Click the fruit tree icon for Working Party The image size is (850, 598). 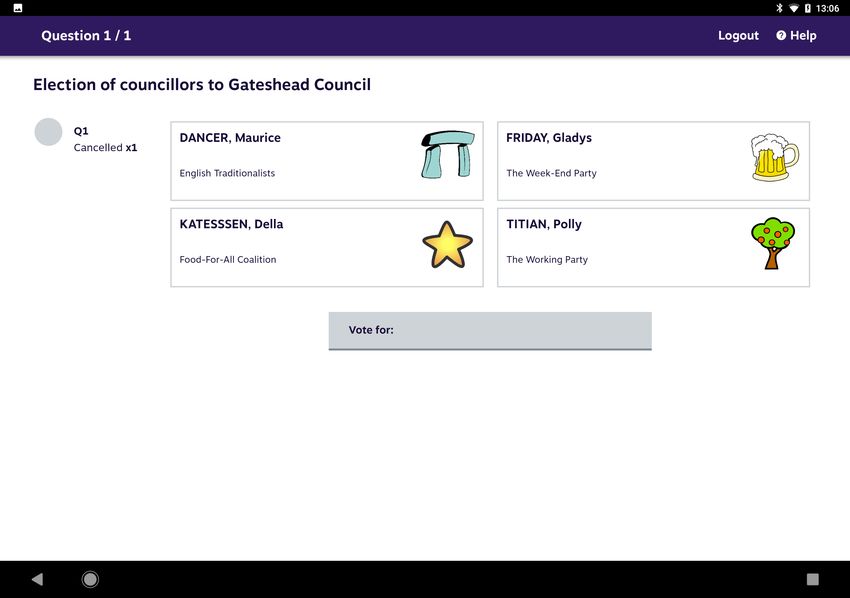tap(772, 243)
